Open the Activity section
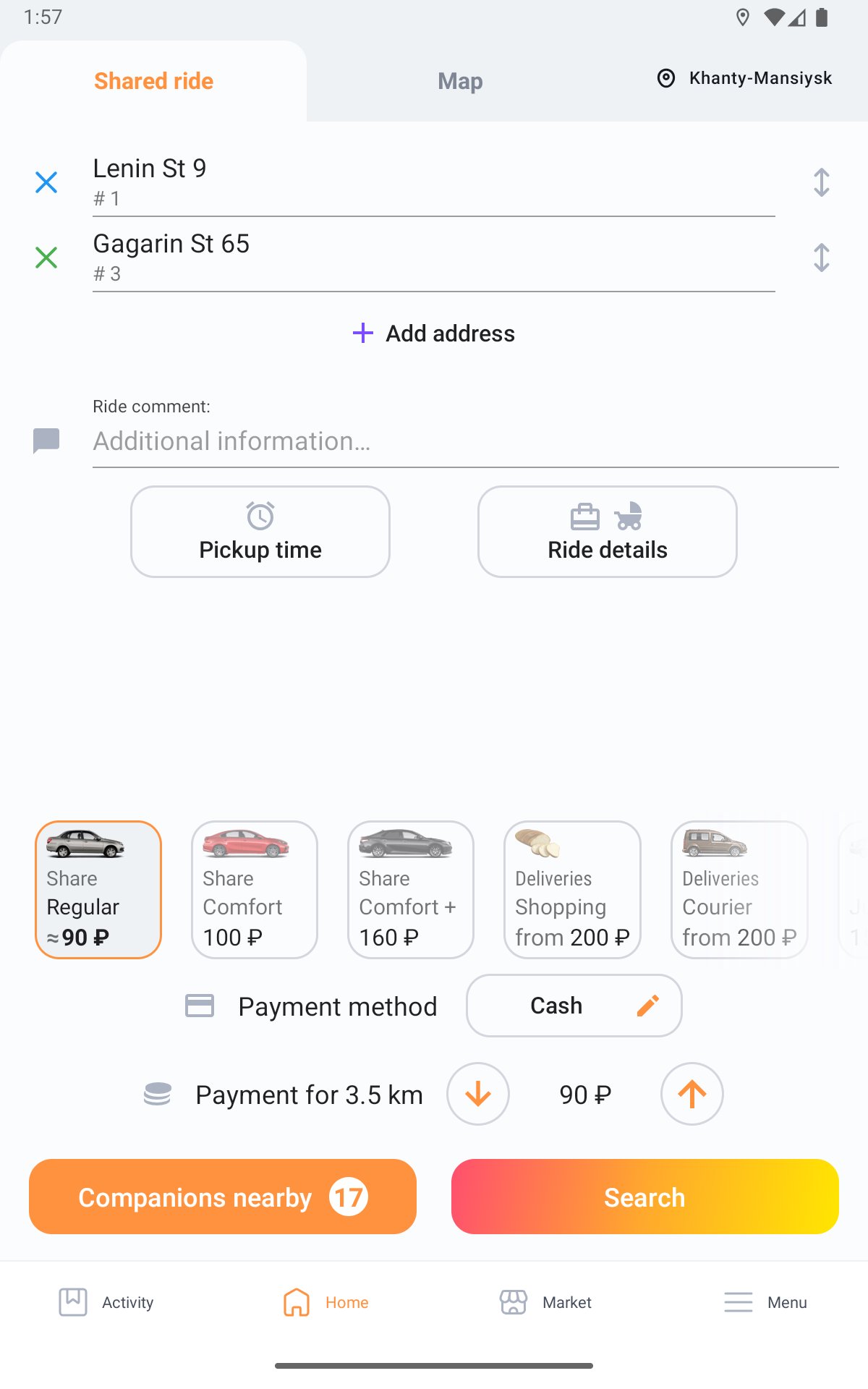The width and height of the screenshot is (868, 1389). (x=106, y=1302)
